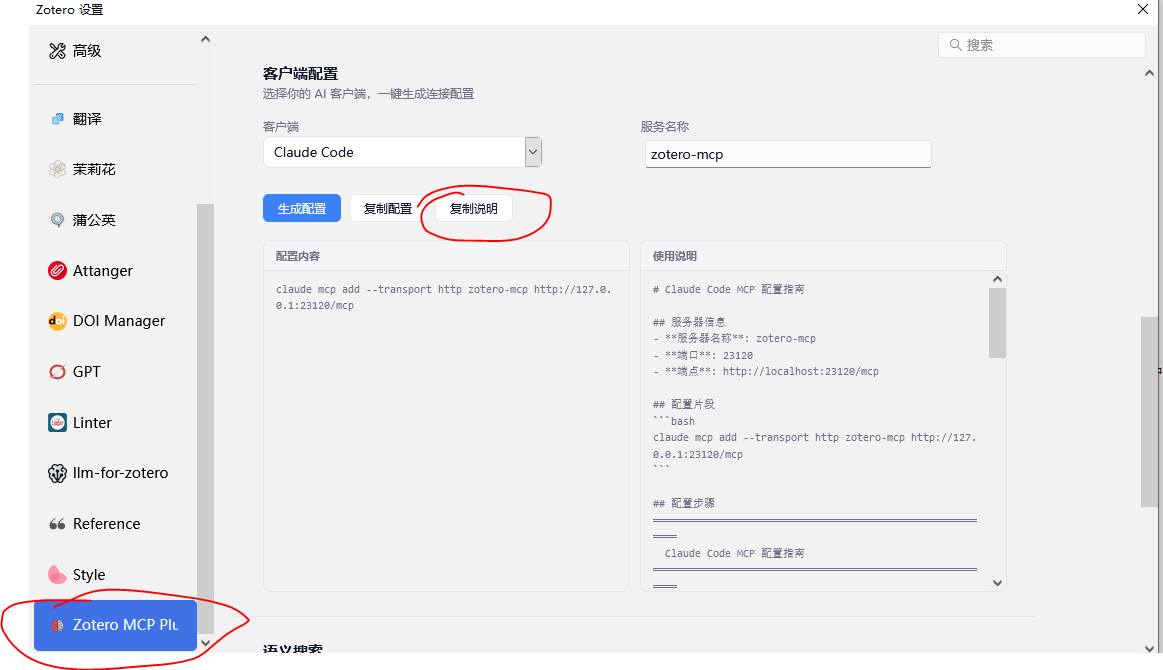This screenshot has height=670, width=1163.
Task: Click the 翻译 translate icon
Action: (57, 119)
